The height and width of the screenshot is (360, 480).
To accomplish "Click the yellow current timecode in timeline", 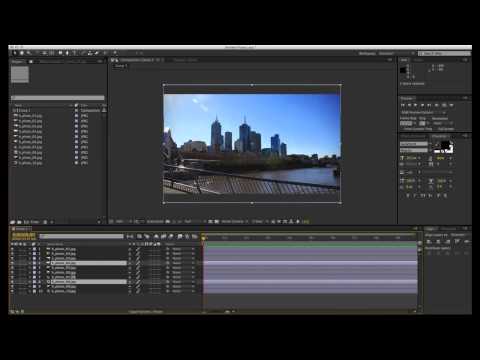I will 23,235.
